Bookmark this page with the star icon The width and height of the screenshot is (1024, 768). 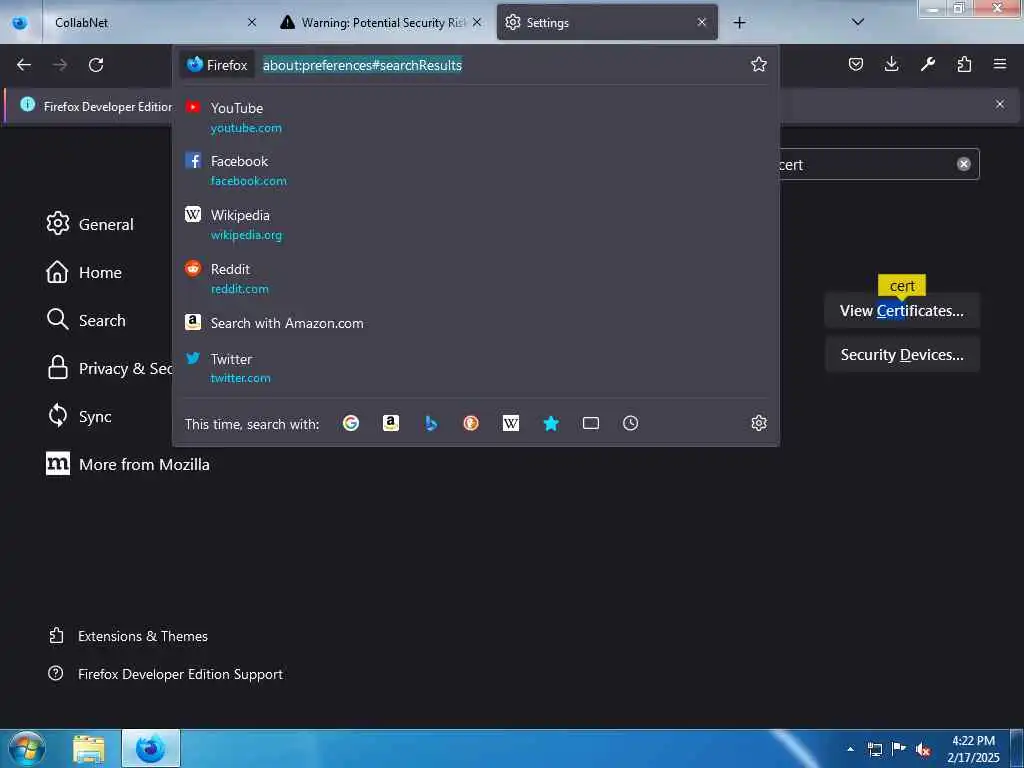758,64
